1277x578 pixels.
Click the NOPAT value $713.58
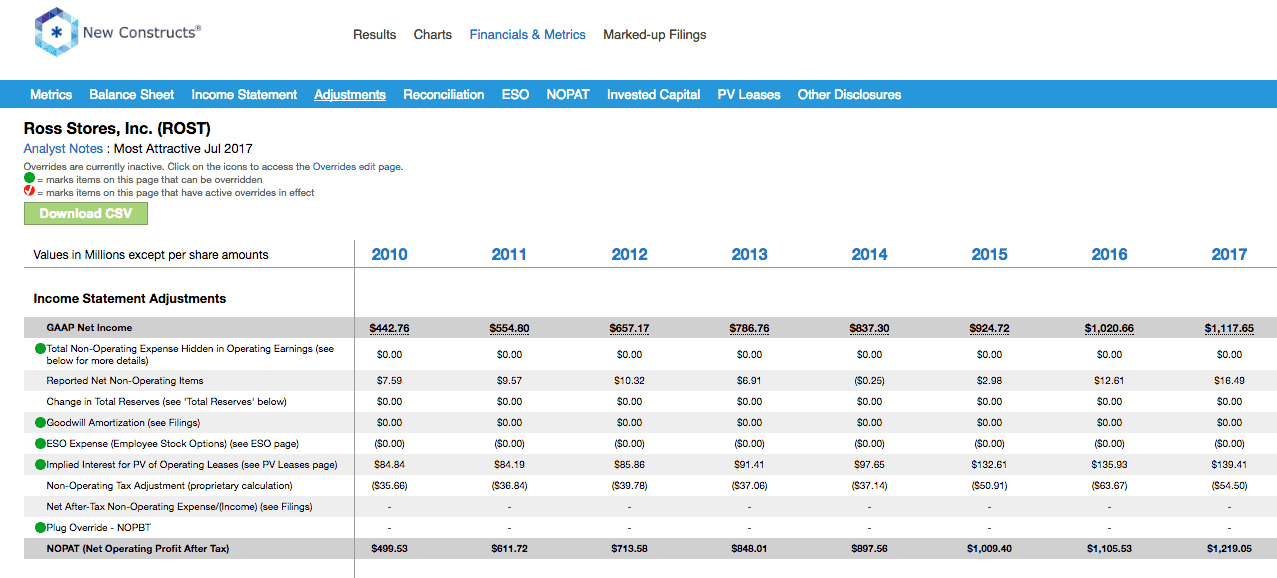coord(629,549)
